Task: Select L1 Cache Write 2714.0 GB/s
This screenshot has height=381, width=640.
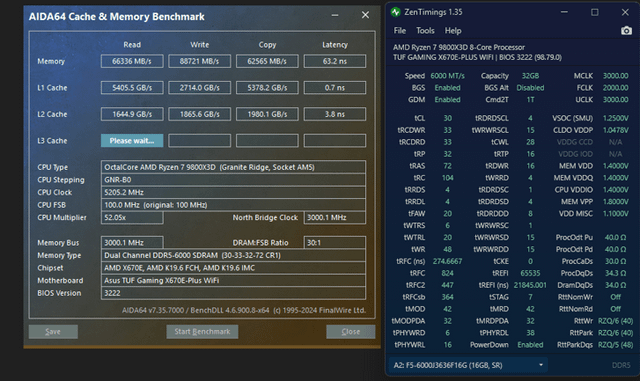Action: pos(200,87)
